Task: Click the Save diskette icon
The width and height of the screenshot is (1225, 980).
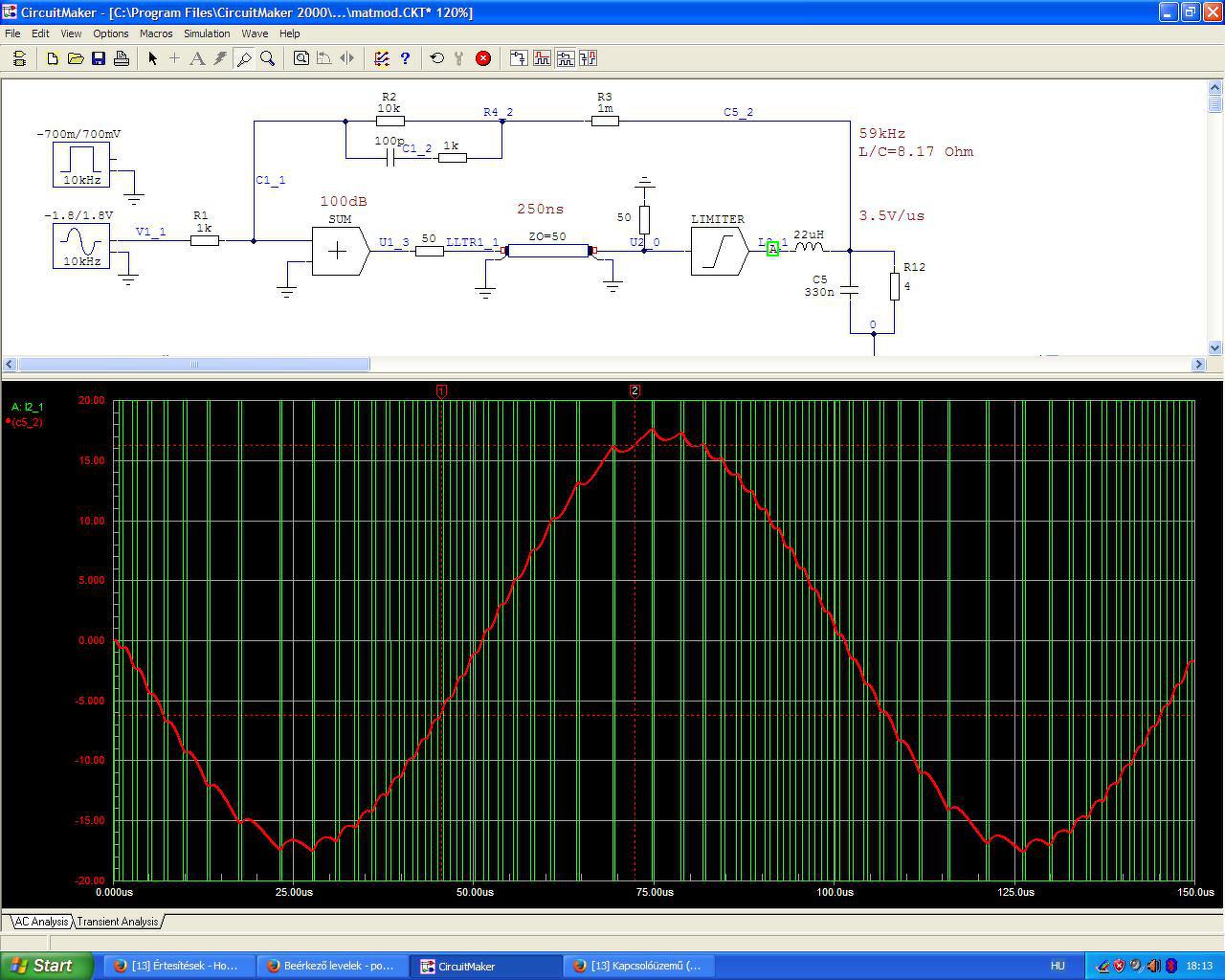Action: click(99, 58)
